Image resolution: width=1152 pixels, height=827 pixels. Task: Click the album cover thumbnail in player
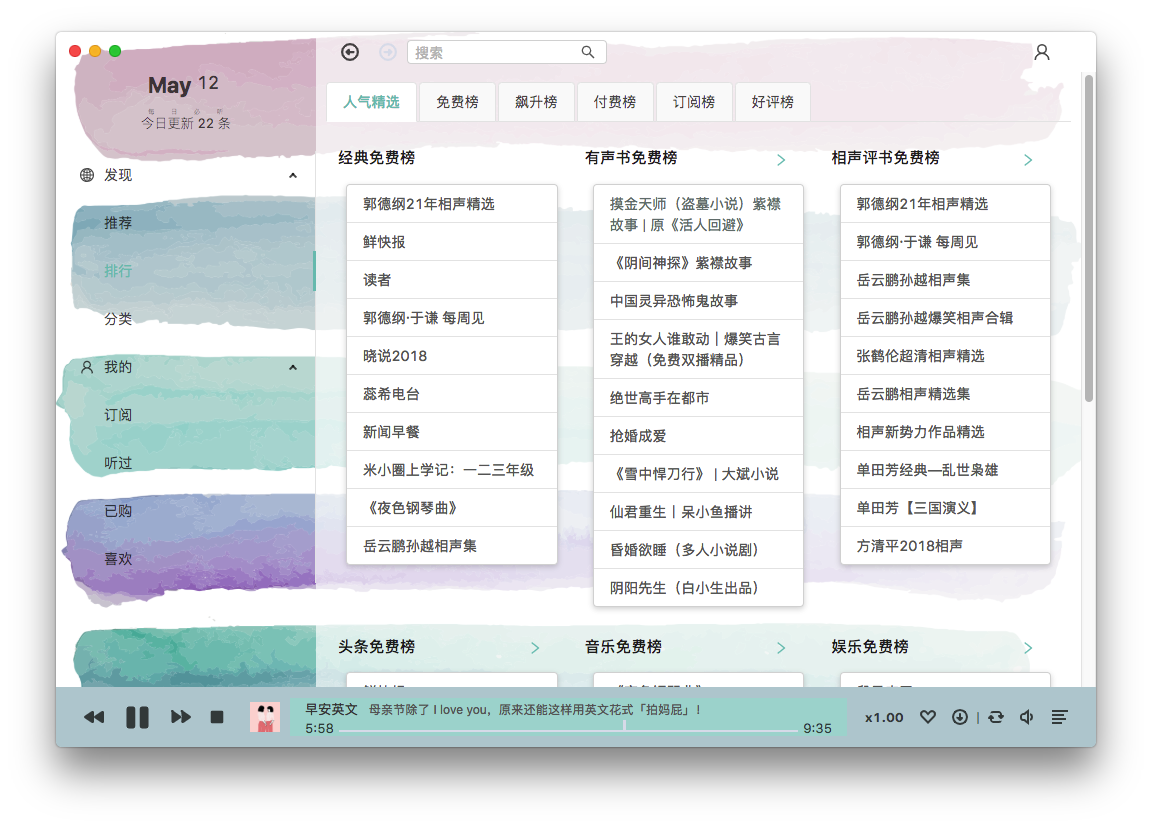coord(265,717)
